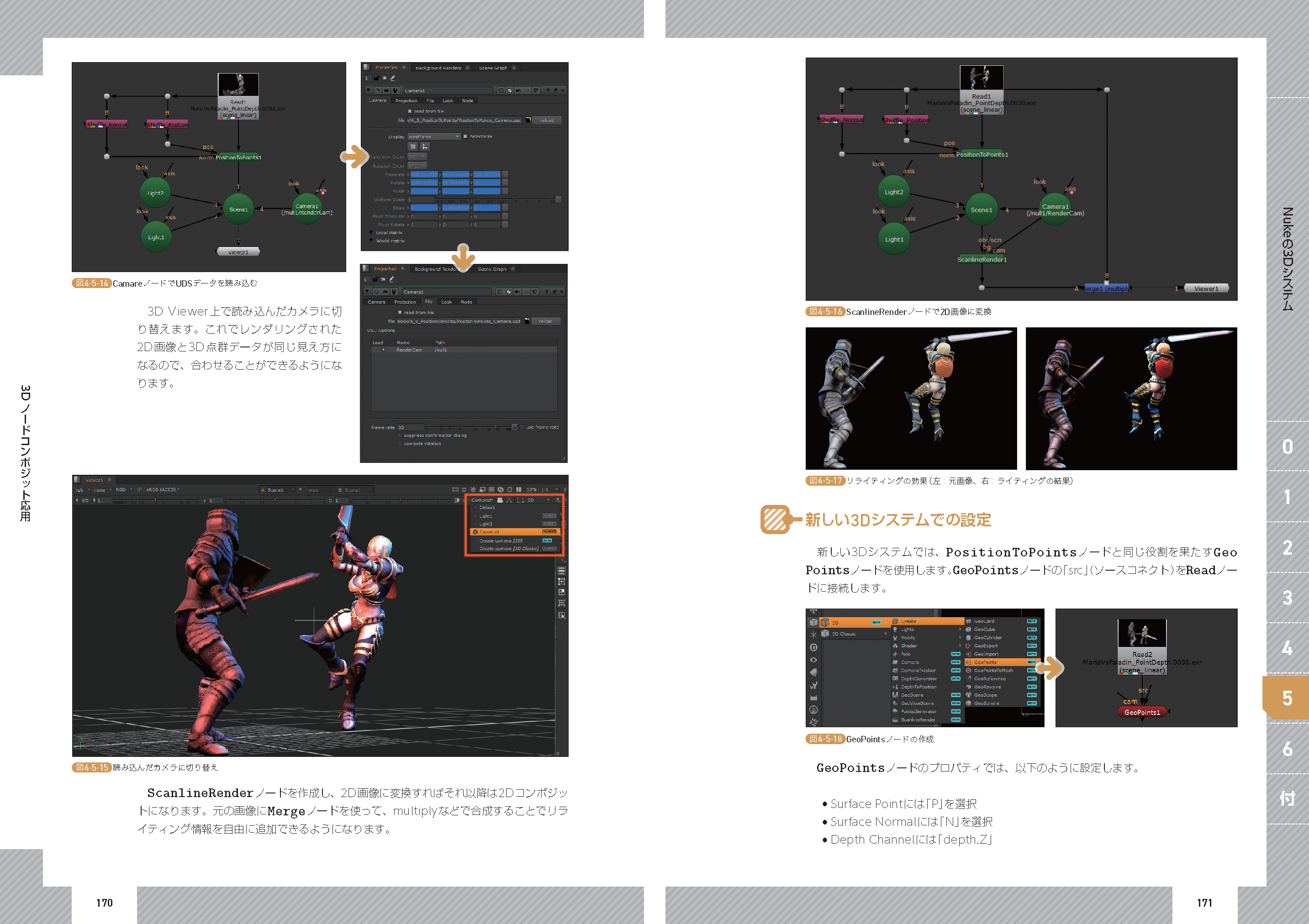Click the 3D cube icon in Nuke toolbar
Screen dimensions: 1309x924
point(813,622)
